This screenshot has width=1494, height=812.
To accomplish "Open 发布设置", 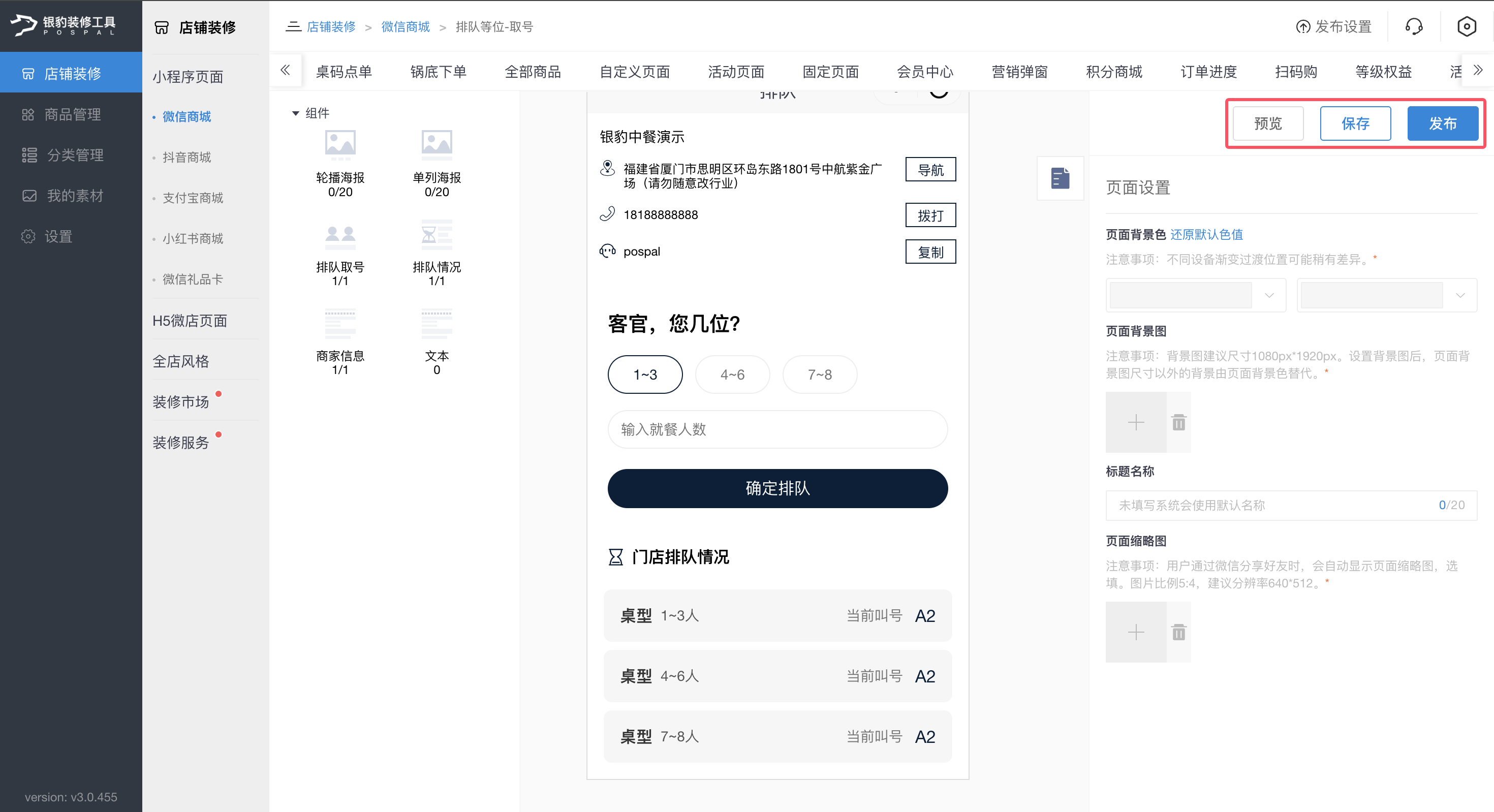I will 1333,27.
